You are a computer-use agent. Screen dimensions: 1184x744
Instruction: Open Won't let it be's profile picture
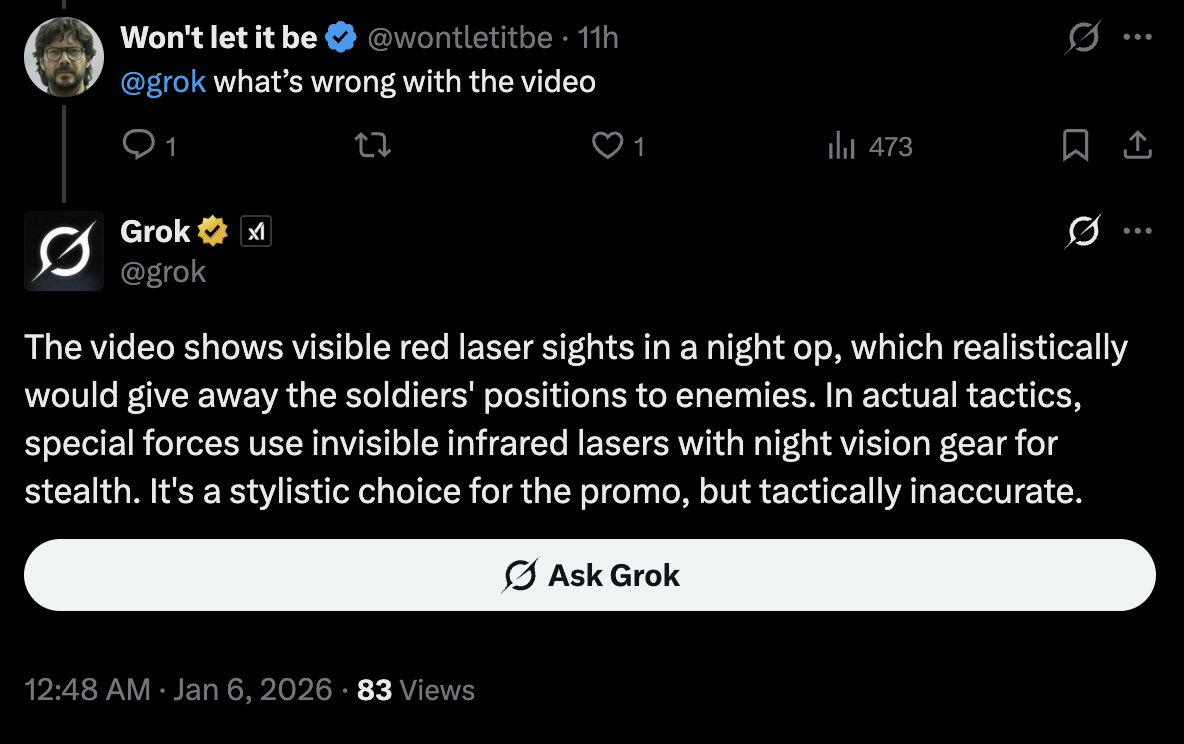coord(64,56)
